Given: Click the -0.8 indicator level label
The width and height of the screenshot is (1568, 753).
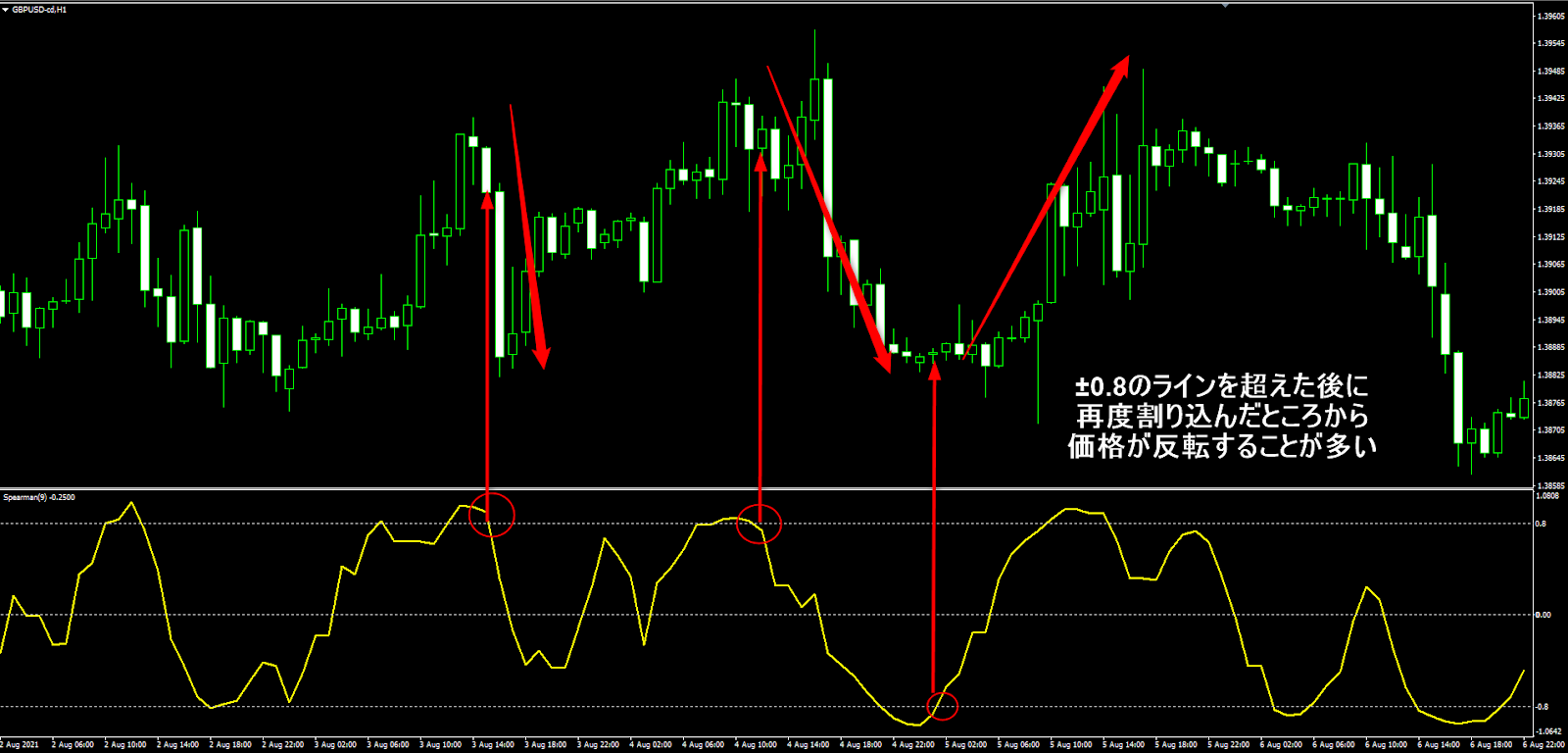Looking at the screenshot, I should [x=1543, y=707].
